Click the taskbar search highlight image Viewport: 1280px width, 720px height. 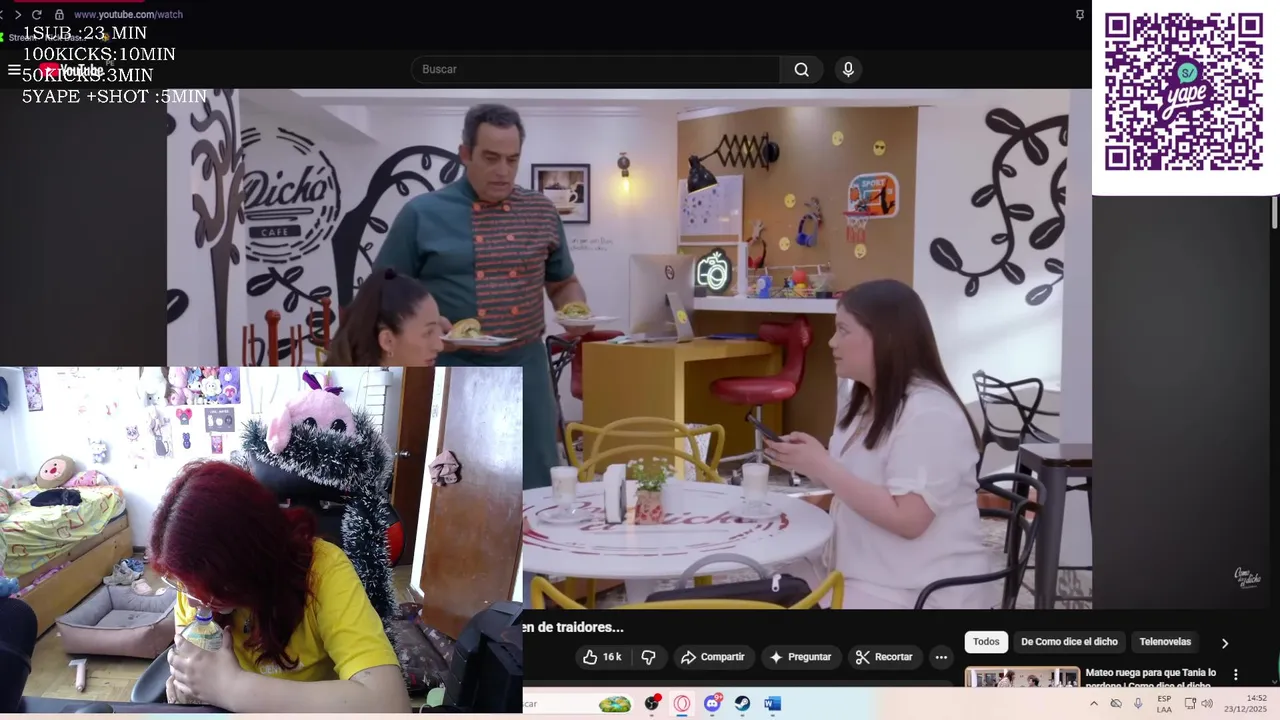(615, 704)
